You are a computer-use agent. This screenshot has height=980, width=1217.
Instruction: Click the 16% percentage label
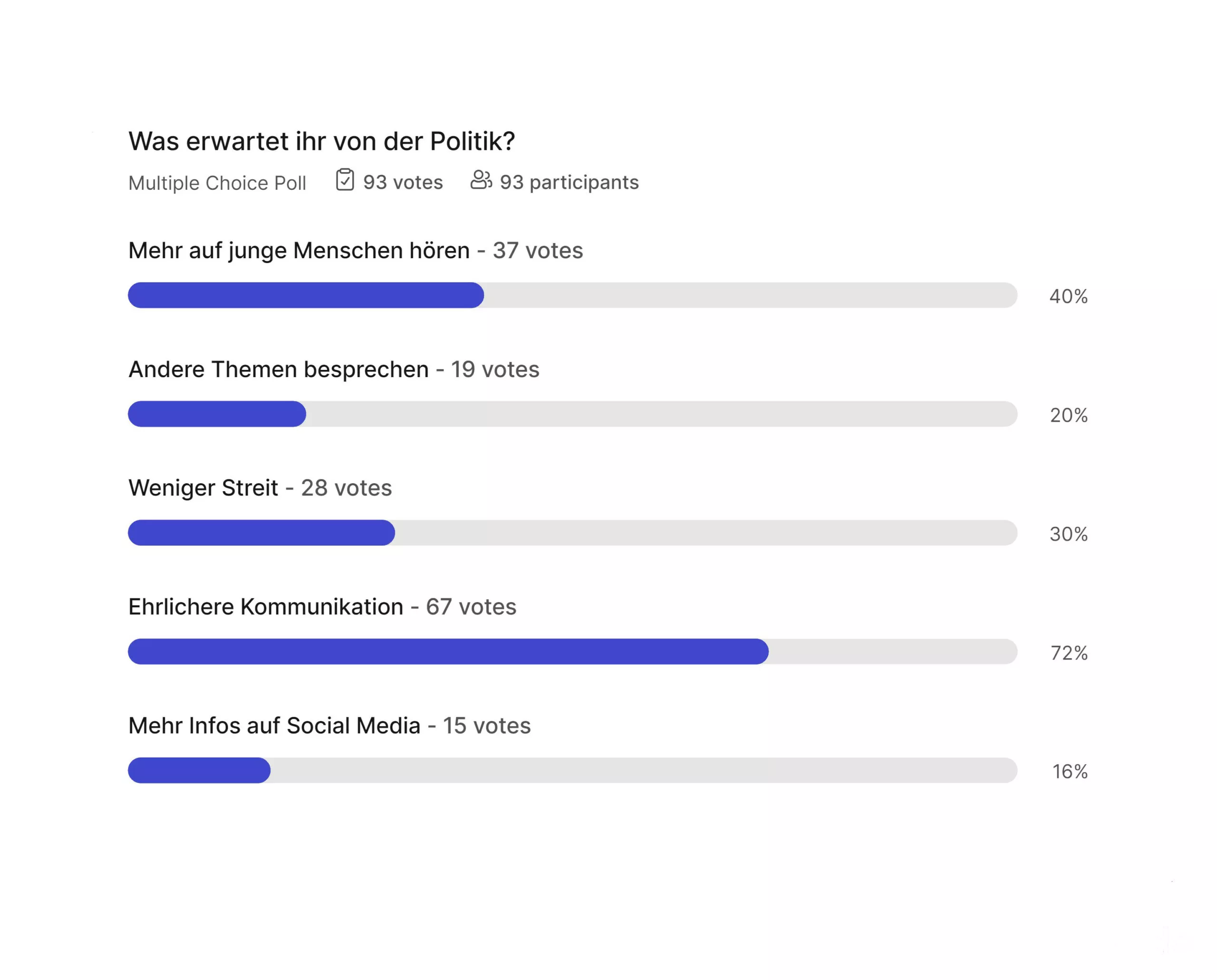(x=1070, y=772)
